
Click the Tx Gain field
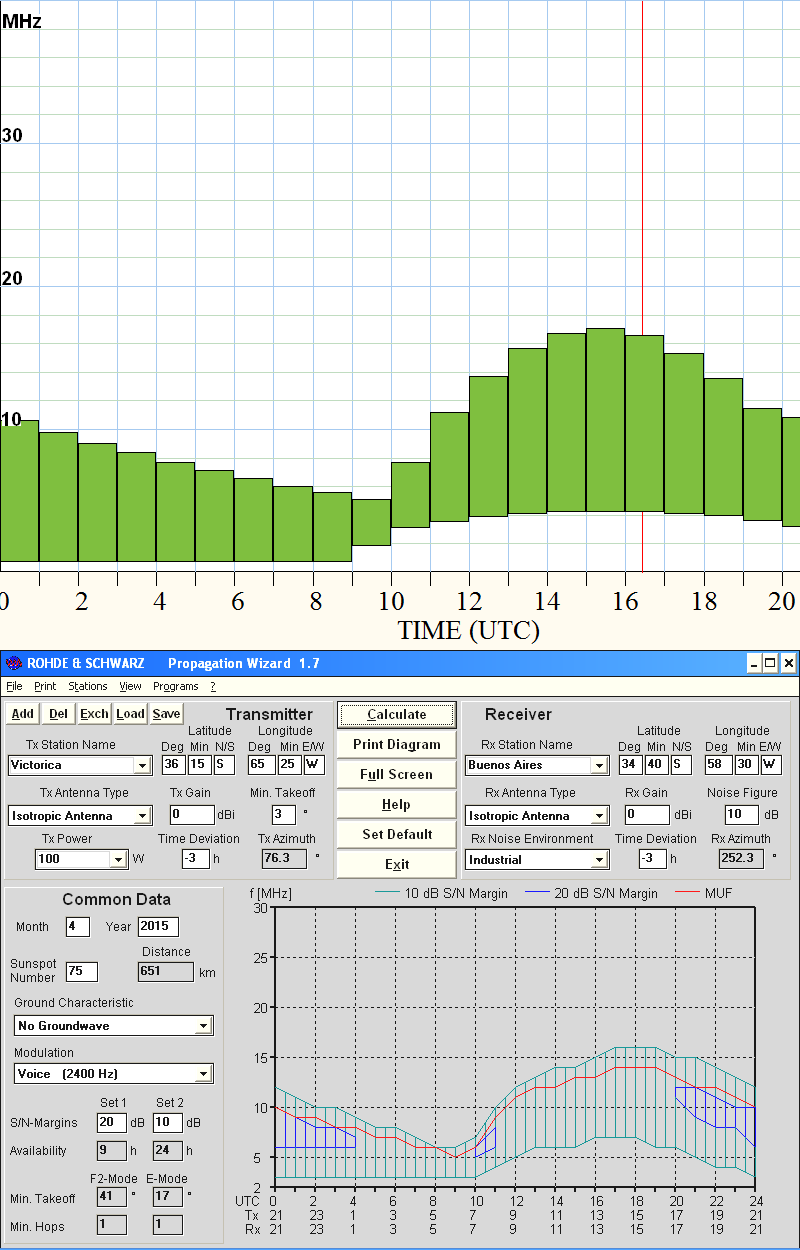pos(192,815)
